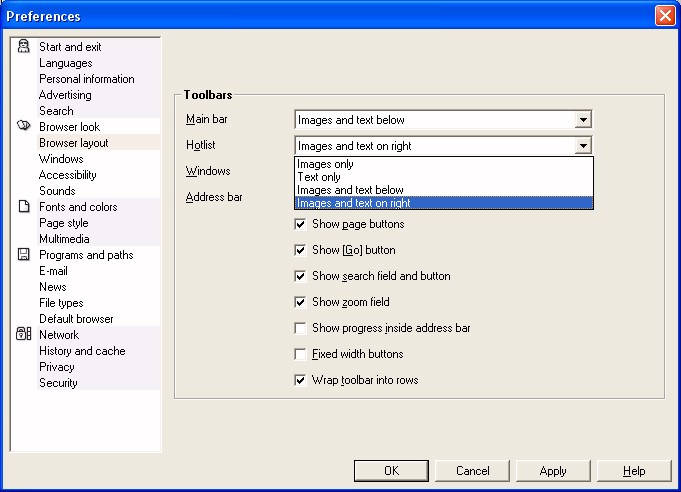The height and width of the screenshot is (492, 681).
Task: Toggle the Fixed width buttons checkbox
Action: [301, 354]
